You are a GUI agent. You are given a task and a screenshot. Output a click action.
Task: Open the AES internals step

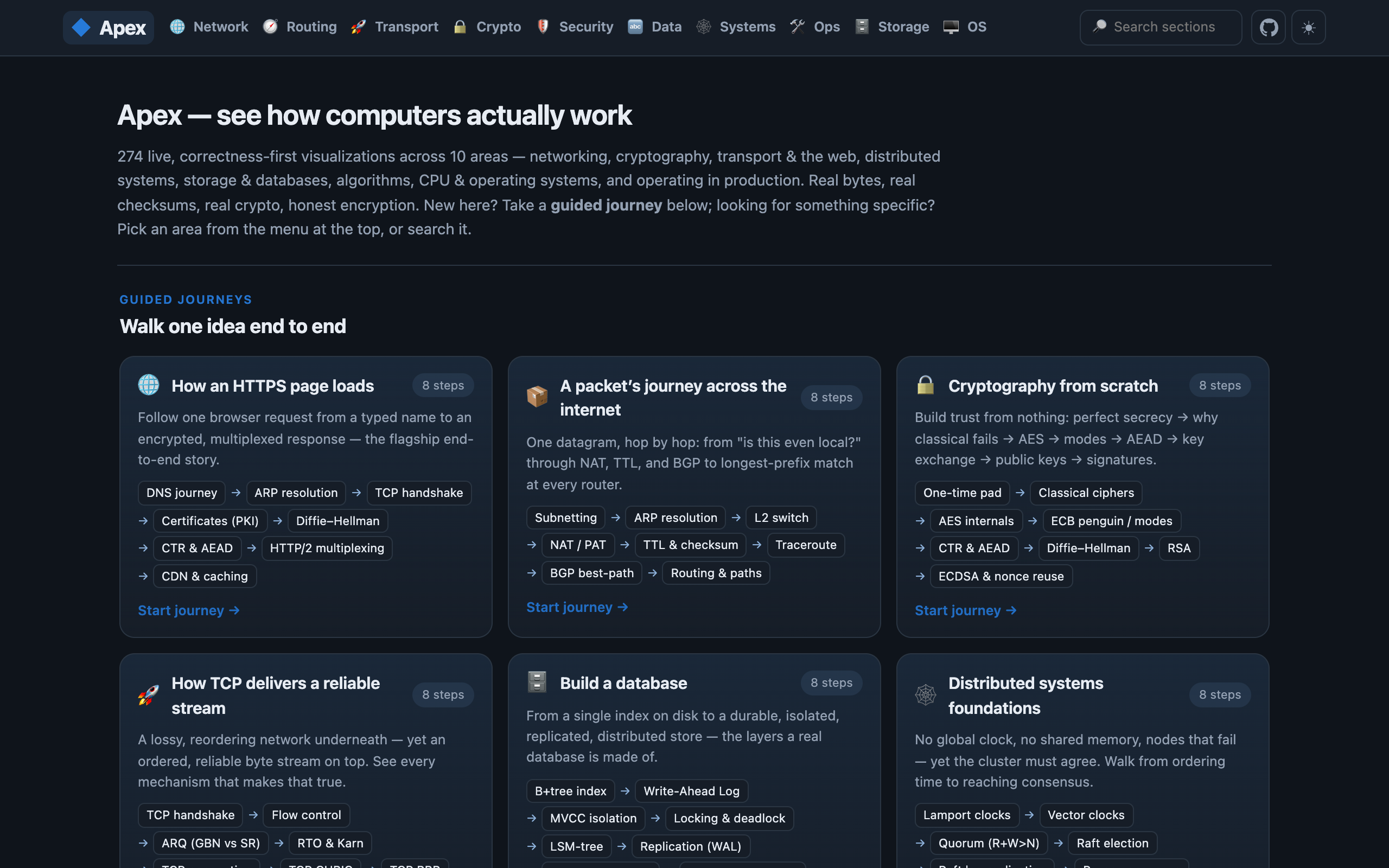click(x=976, y=521)
